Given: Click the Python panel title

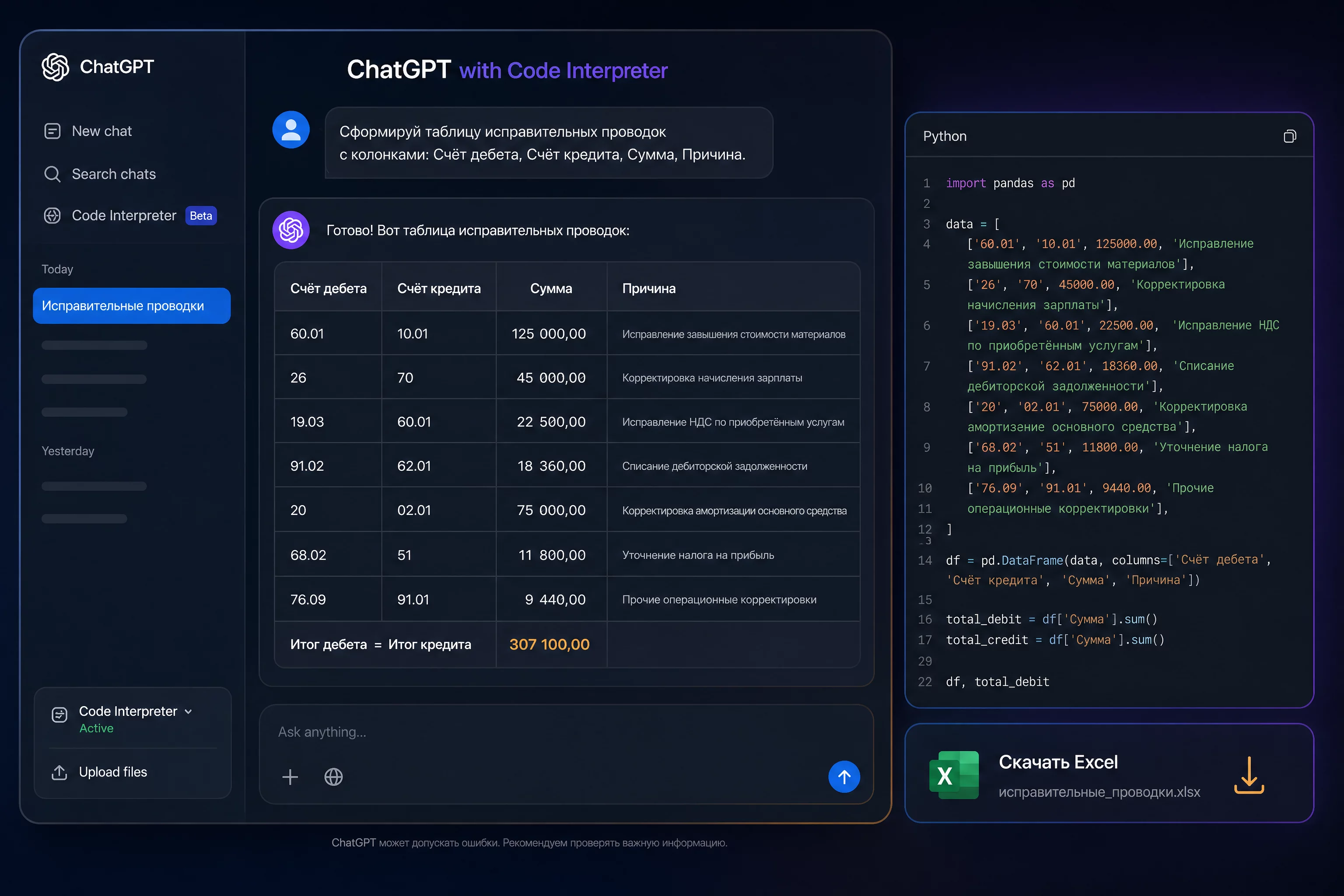Looking at the screenshot, I should click(x=945, y=136).
